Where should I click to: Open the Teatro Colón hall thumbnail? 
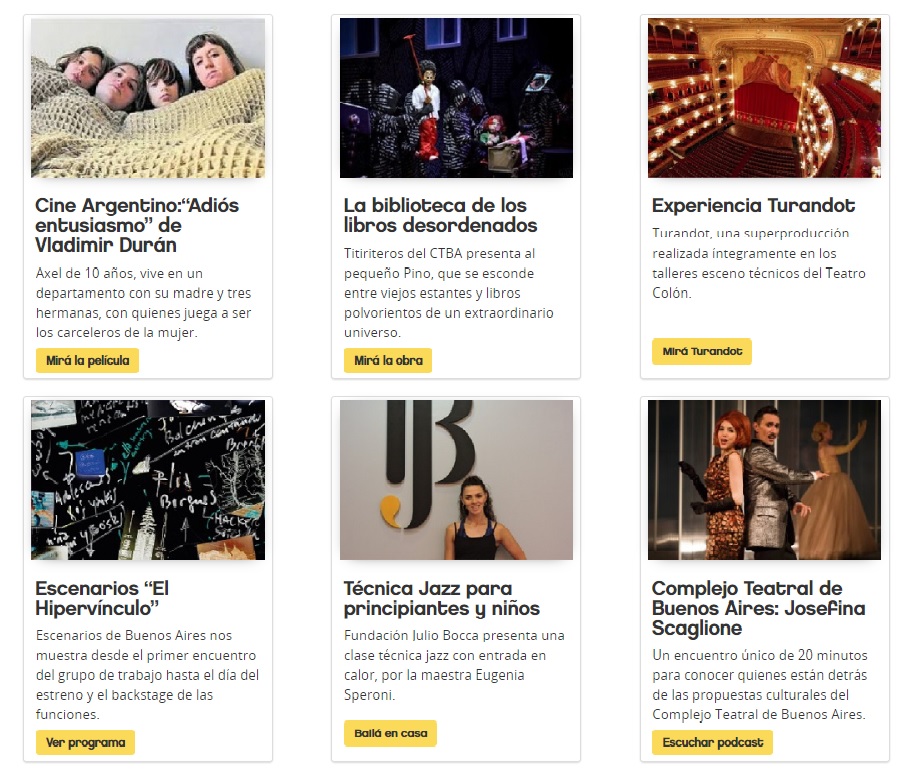(x=764, y=98)
